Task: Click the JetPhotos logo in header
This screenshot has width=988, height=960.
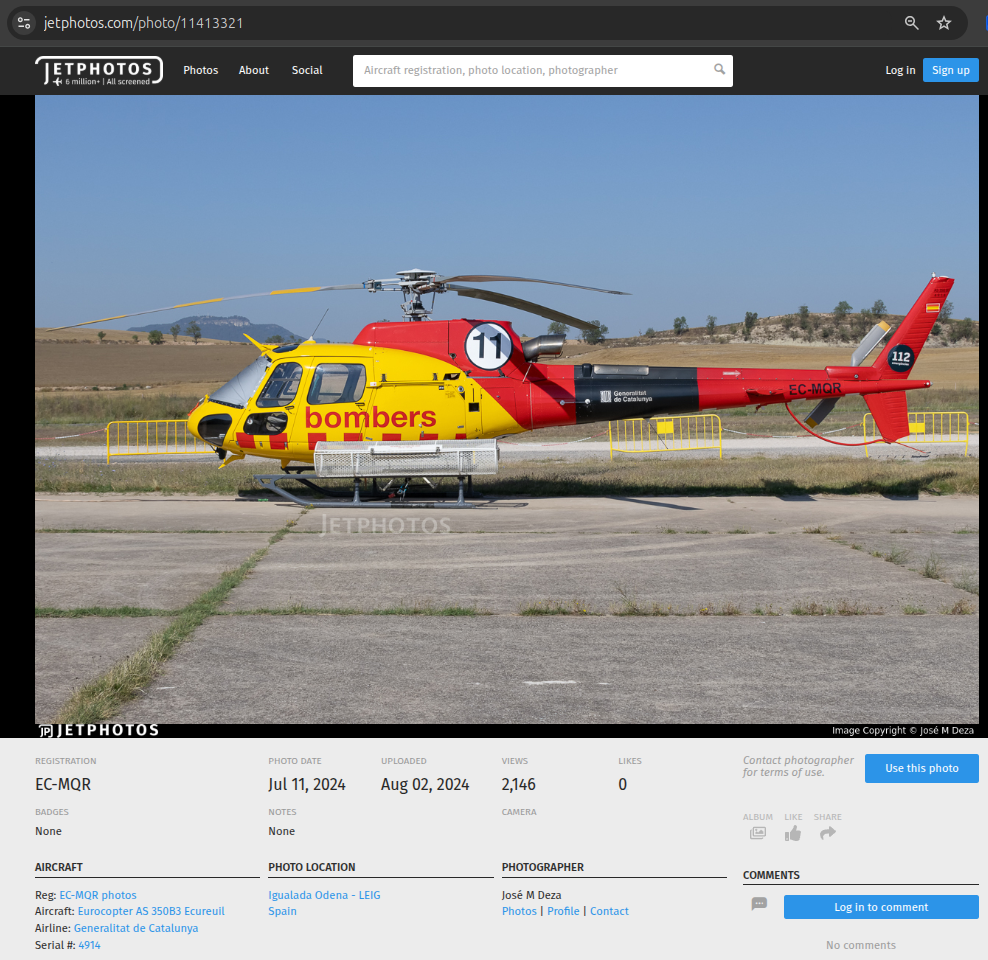Action: (x=98, y=71)
